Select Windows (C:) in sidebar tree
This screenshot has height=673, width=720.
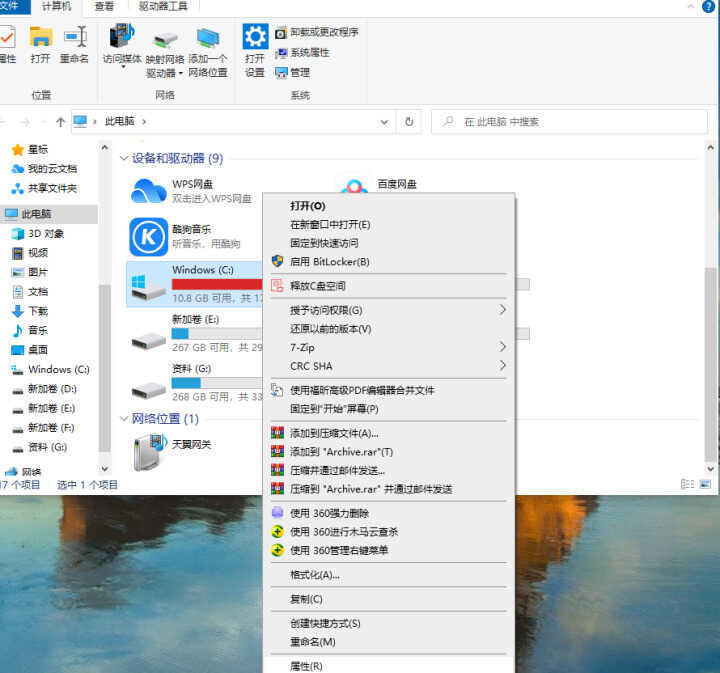pyautogui.click(x=51, y=370)
